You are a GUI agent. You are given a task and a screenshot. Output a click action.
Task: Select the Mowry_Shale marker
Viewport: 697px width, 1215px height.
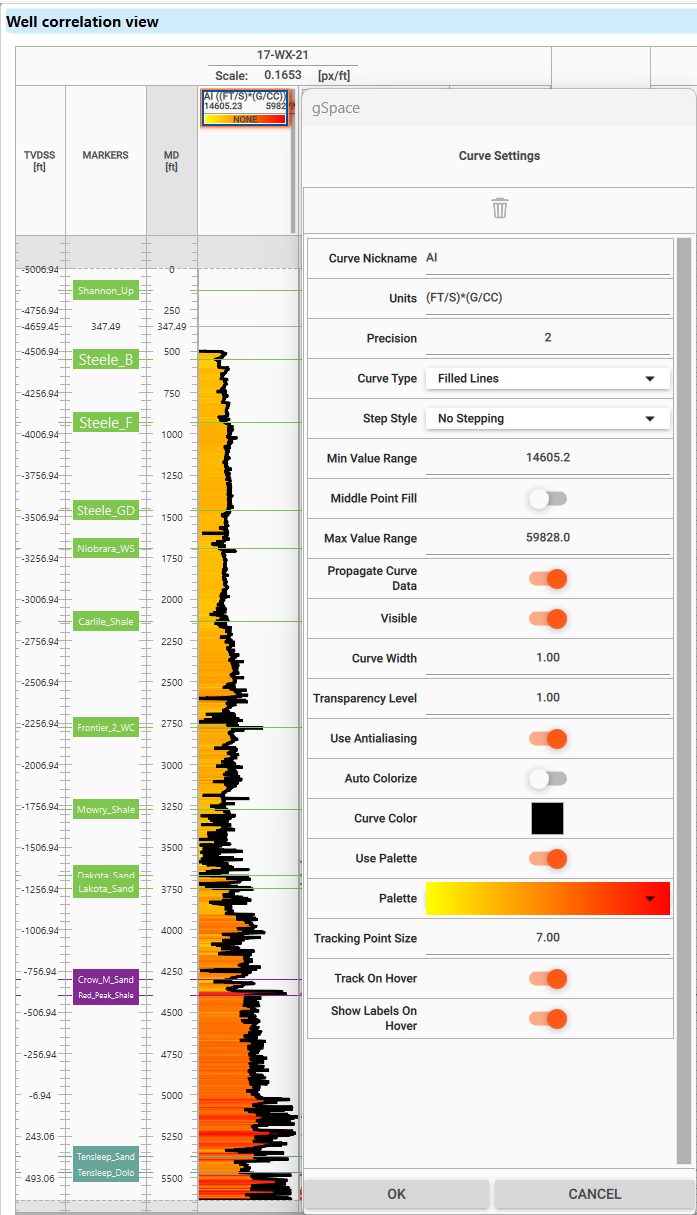pyautogui.click(x=105, y=810)
